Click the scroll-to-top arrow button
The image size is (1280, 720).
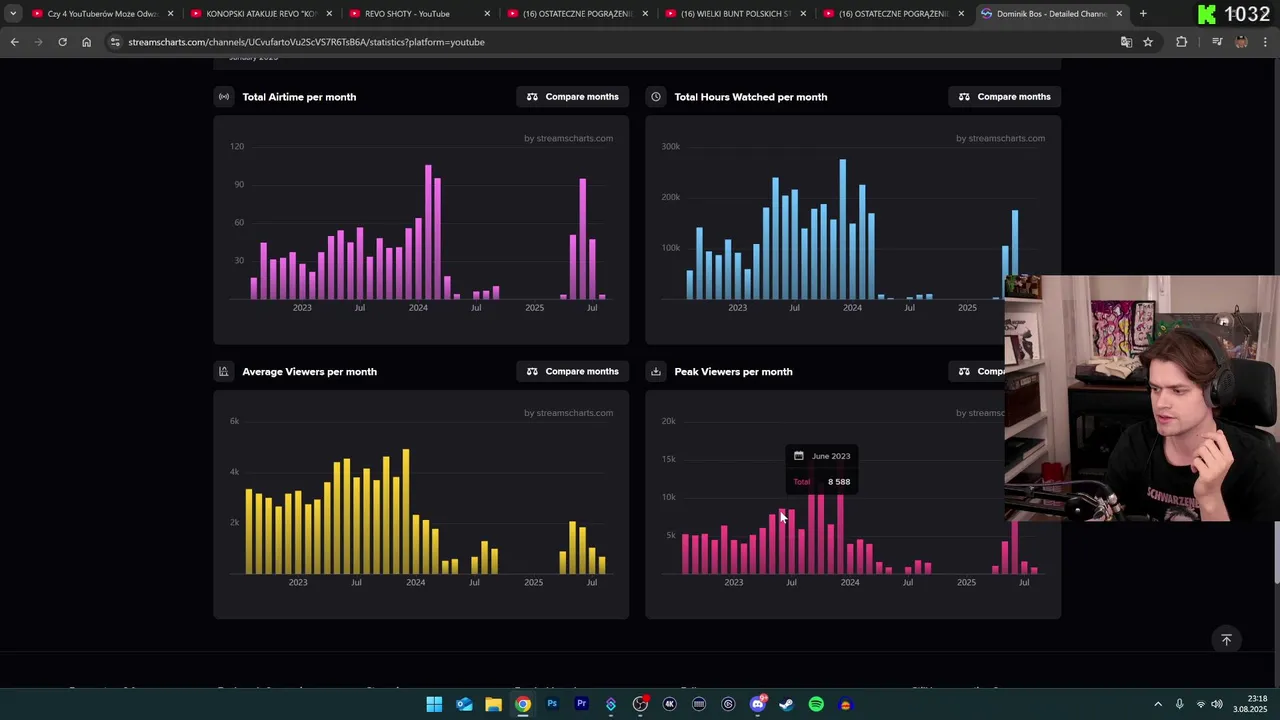coord(1226,640)
